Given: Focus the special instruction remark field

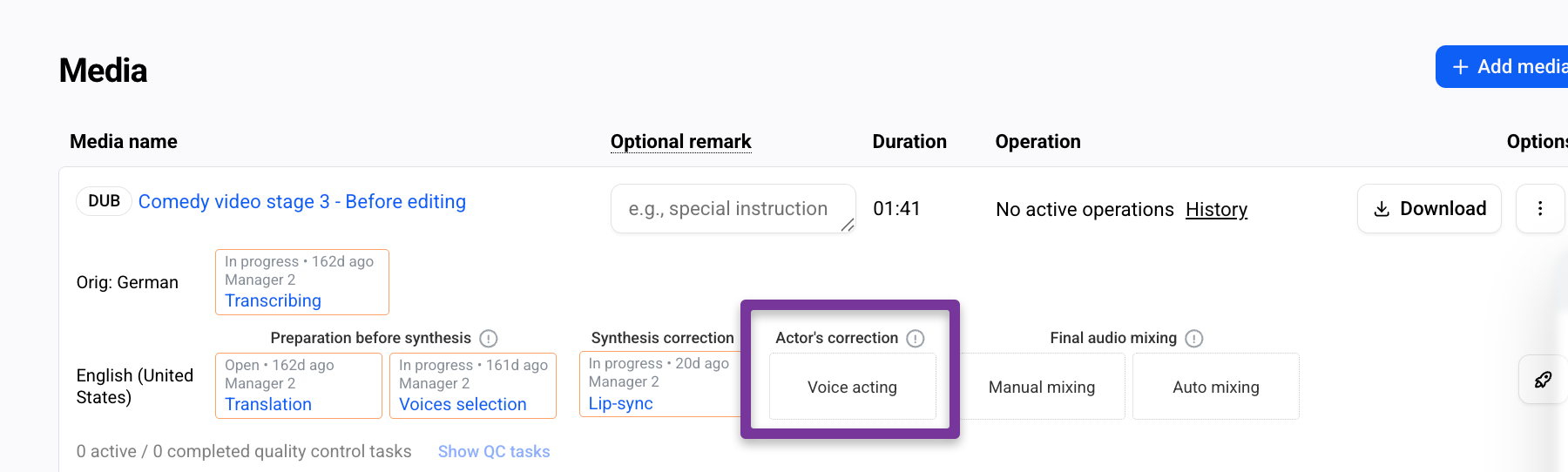Looking at the screenshot, I should [733, 209].
